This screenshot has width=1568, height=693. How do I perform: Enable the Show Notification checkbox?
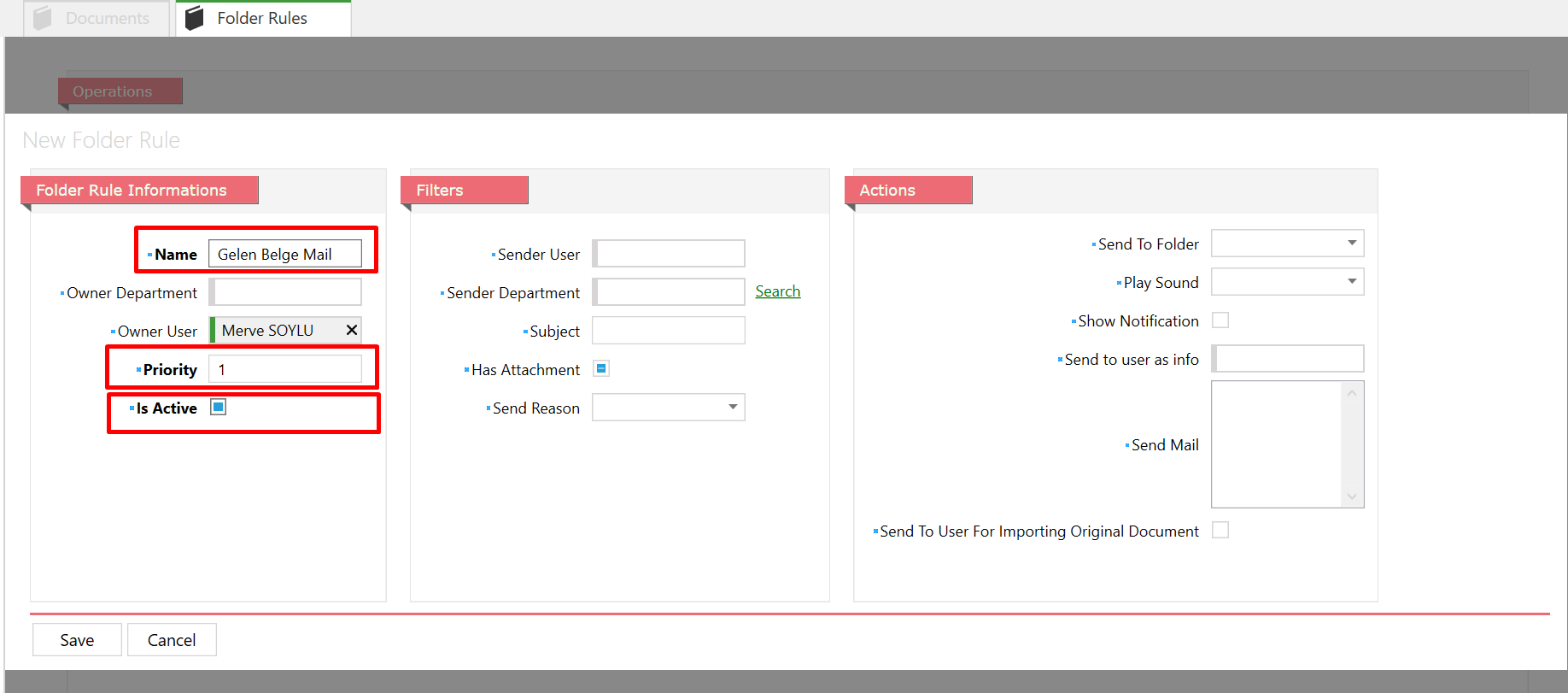click(1220, 320)
